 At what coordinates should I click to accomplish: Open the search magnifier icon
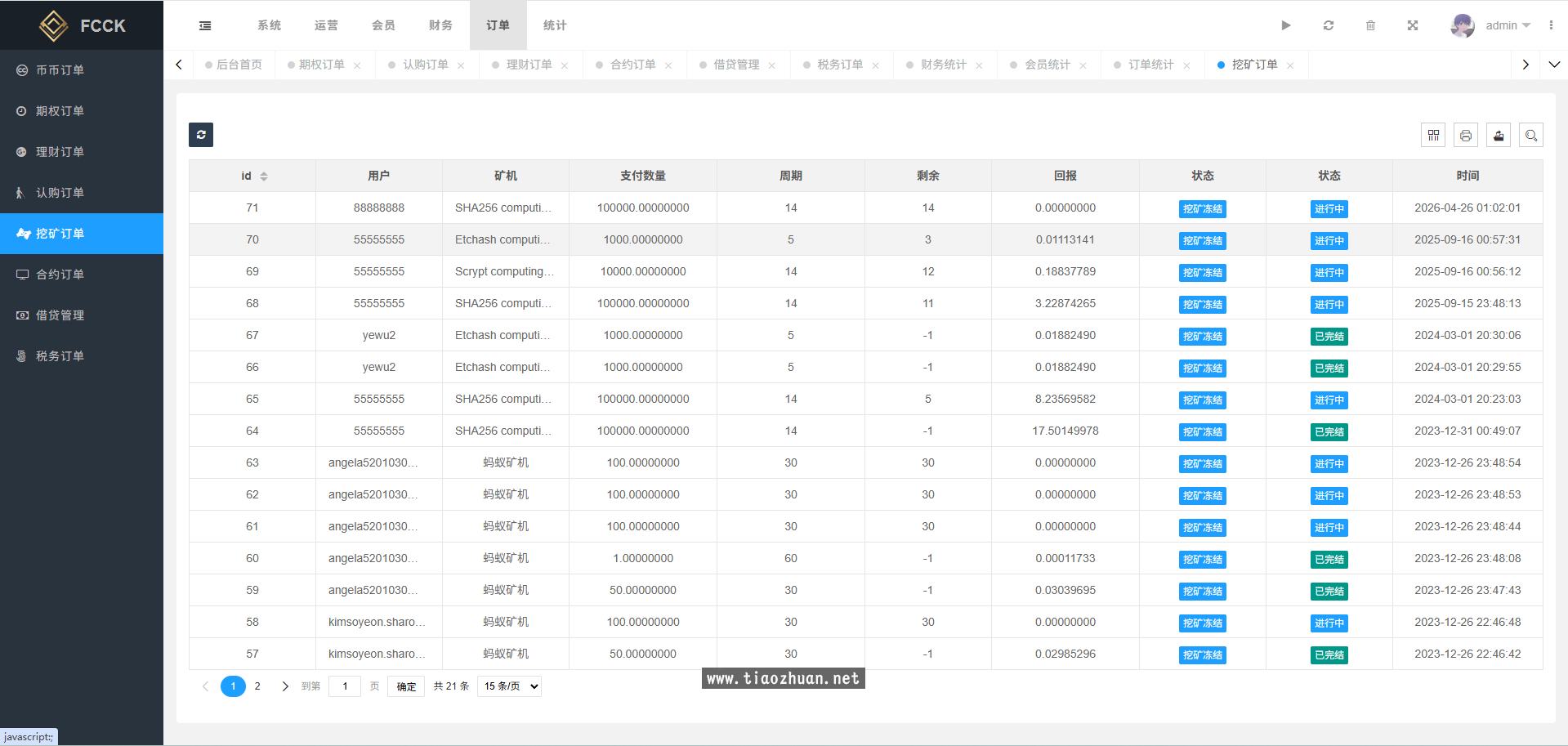1531,136
